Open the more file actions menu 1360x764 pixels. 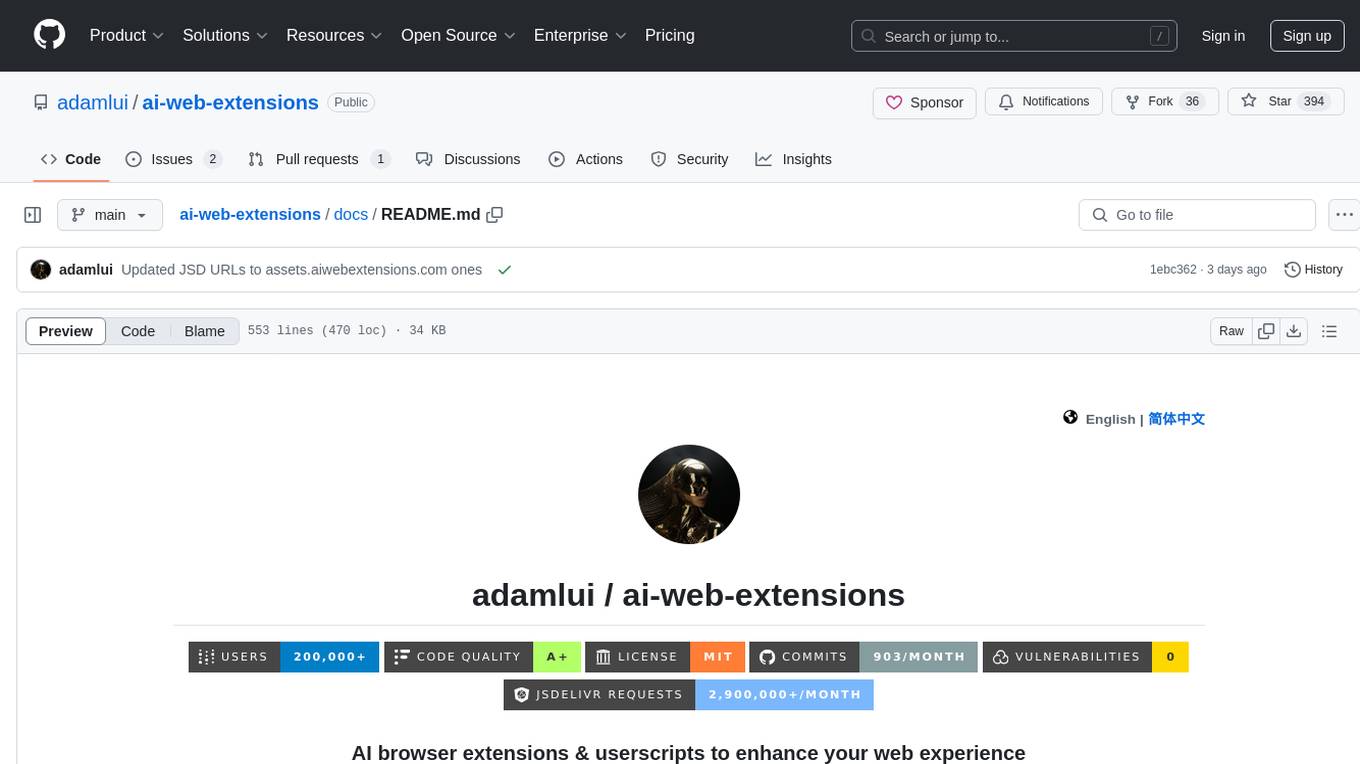tap(1344, 215)
